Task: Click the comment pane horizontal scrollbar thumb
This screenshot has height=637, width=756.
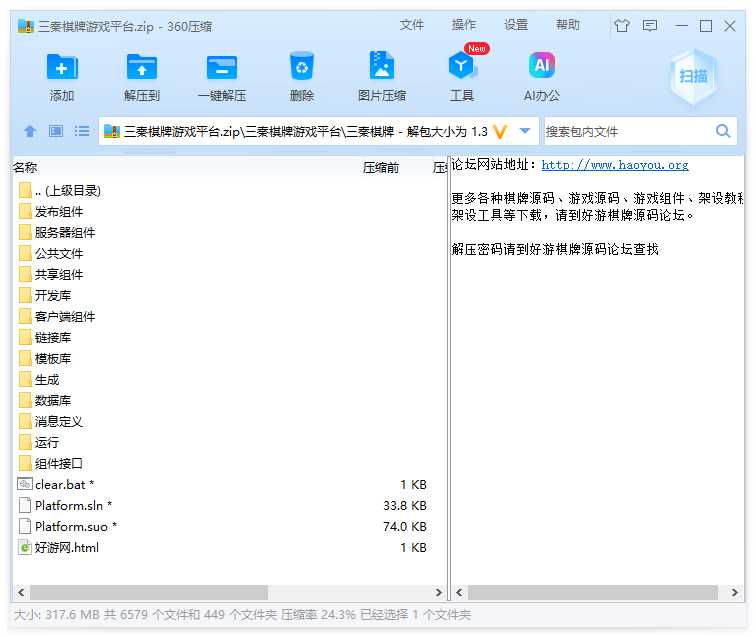Action: (x=593, y=592)
